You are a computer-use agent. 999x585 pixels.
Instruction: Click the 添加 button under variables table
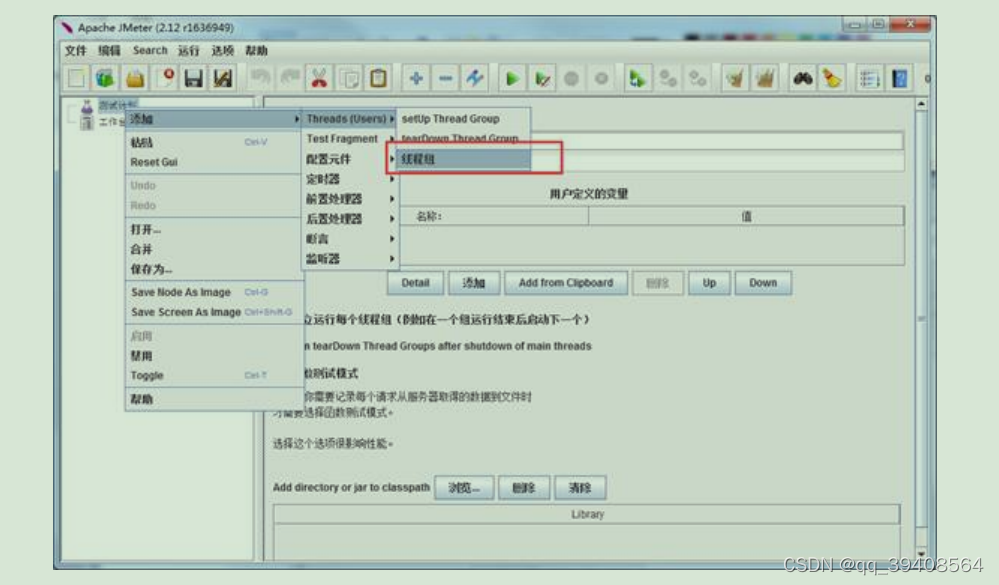click(x=473, y=283)
